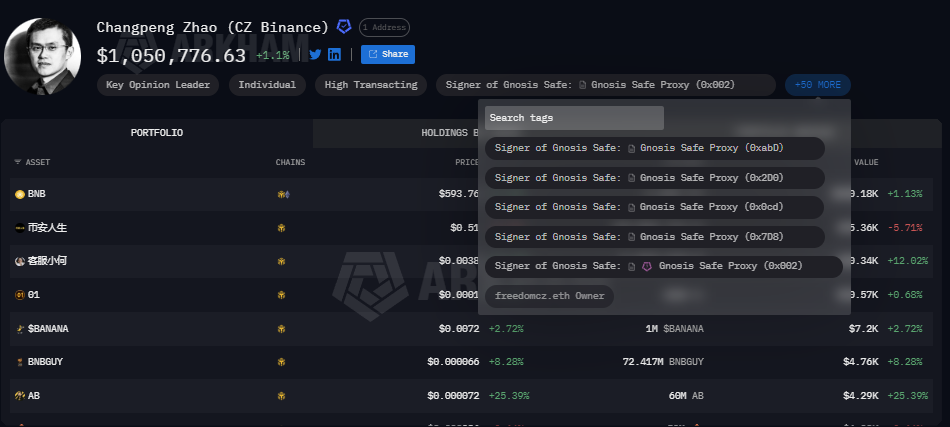Click the chain icon in the BNBGUY row
Viewport: 950px width, 427px height.
point(281,362)
